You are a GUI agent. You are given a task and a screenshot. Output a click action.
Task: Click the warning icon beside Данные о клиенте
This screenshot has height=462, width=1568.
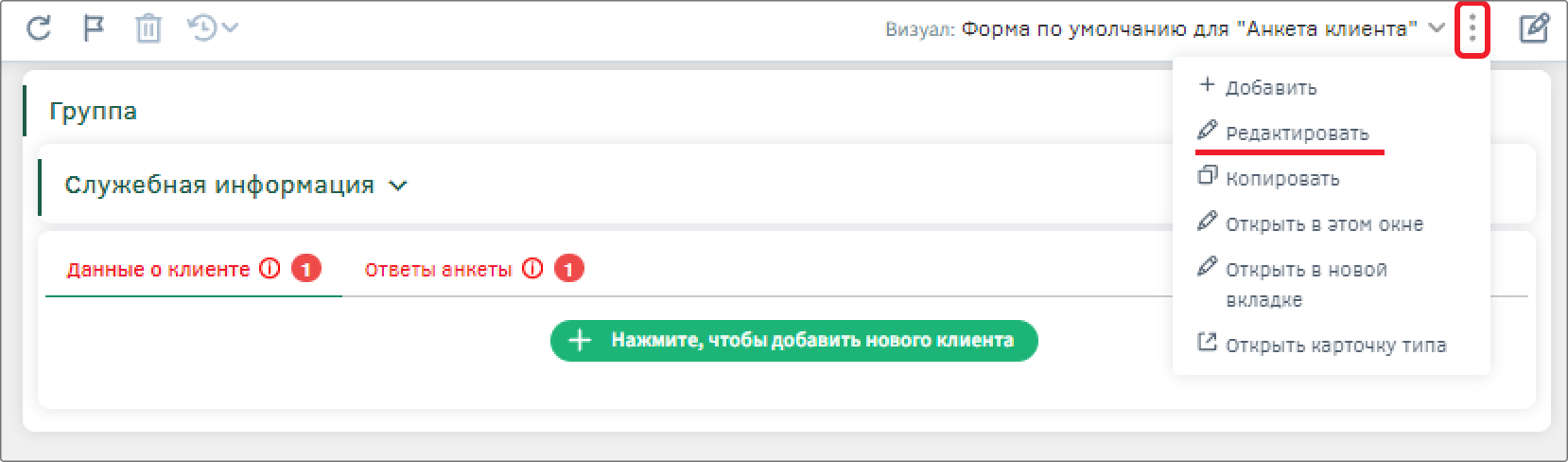click(x=270, y=269)
